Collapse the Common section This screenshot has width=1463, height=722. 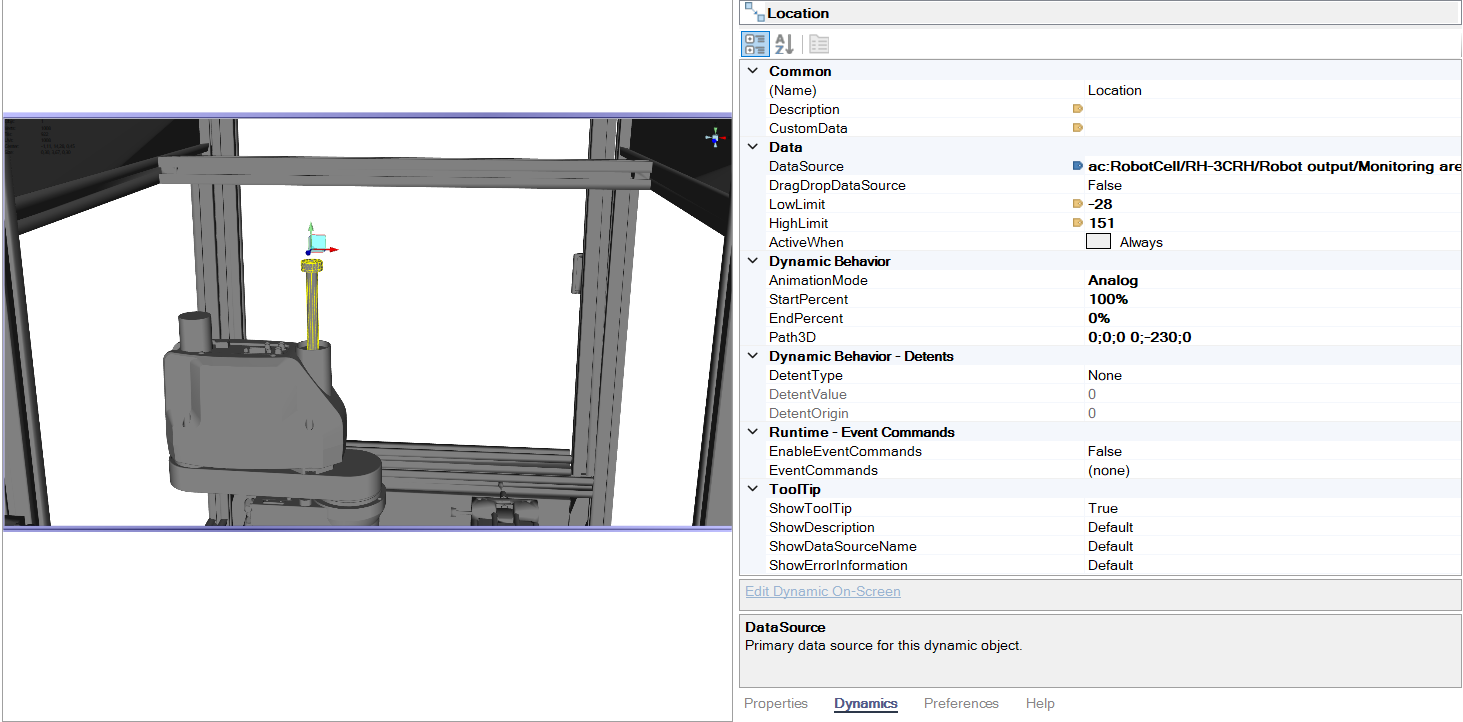point(752,71)
